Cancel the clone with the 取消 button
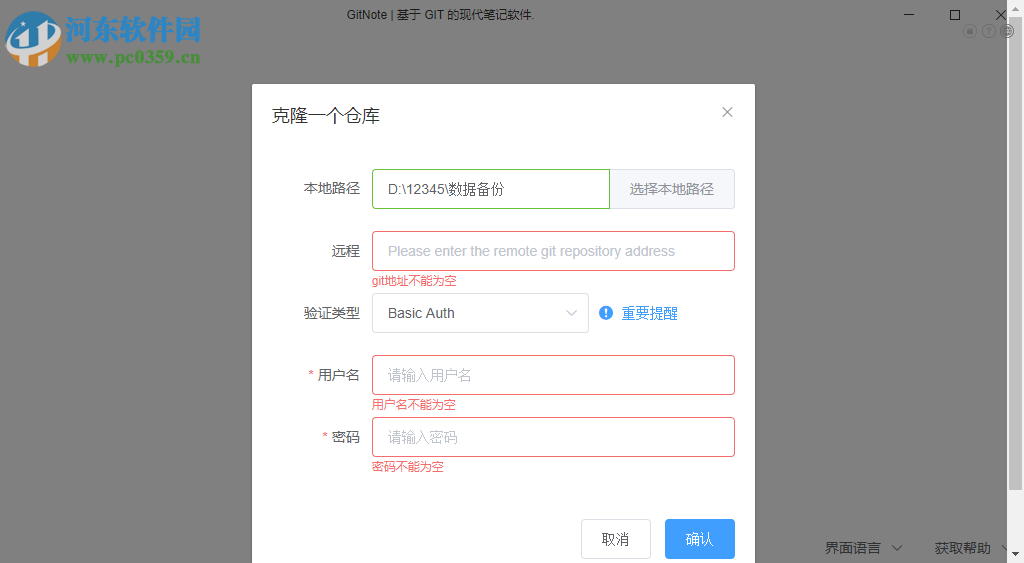The image size is (1024, 563). [615, 539]
